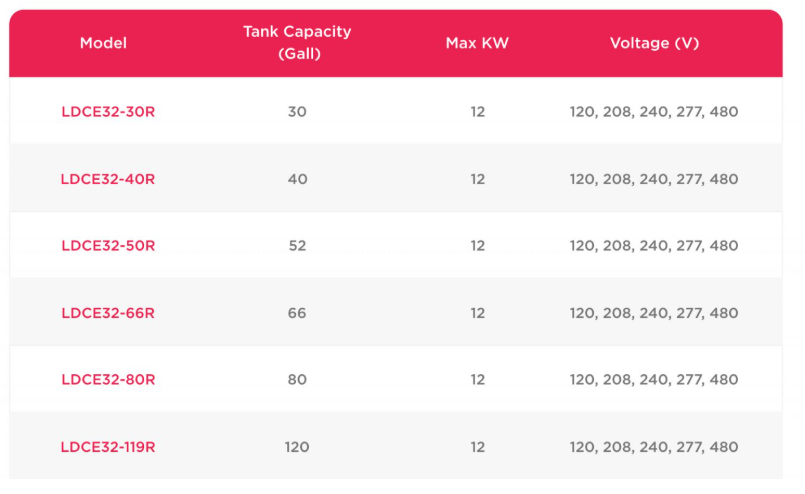Screen dimensions: 805x494
Task: Open the LDCE32-40R model link
Action: [x=108, y=179]
